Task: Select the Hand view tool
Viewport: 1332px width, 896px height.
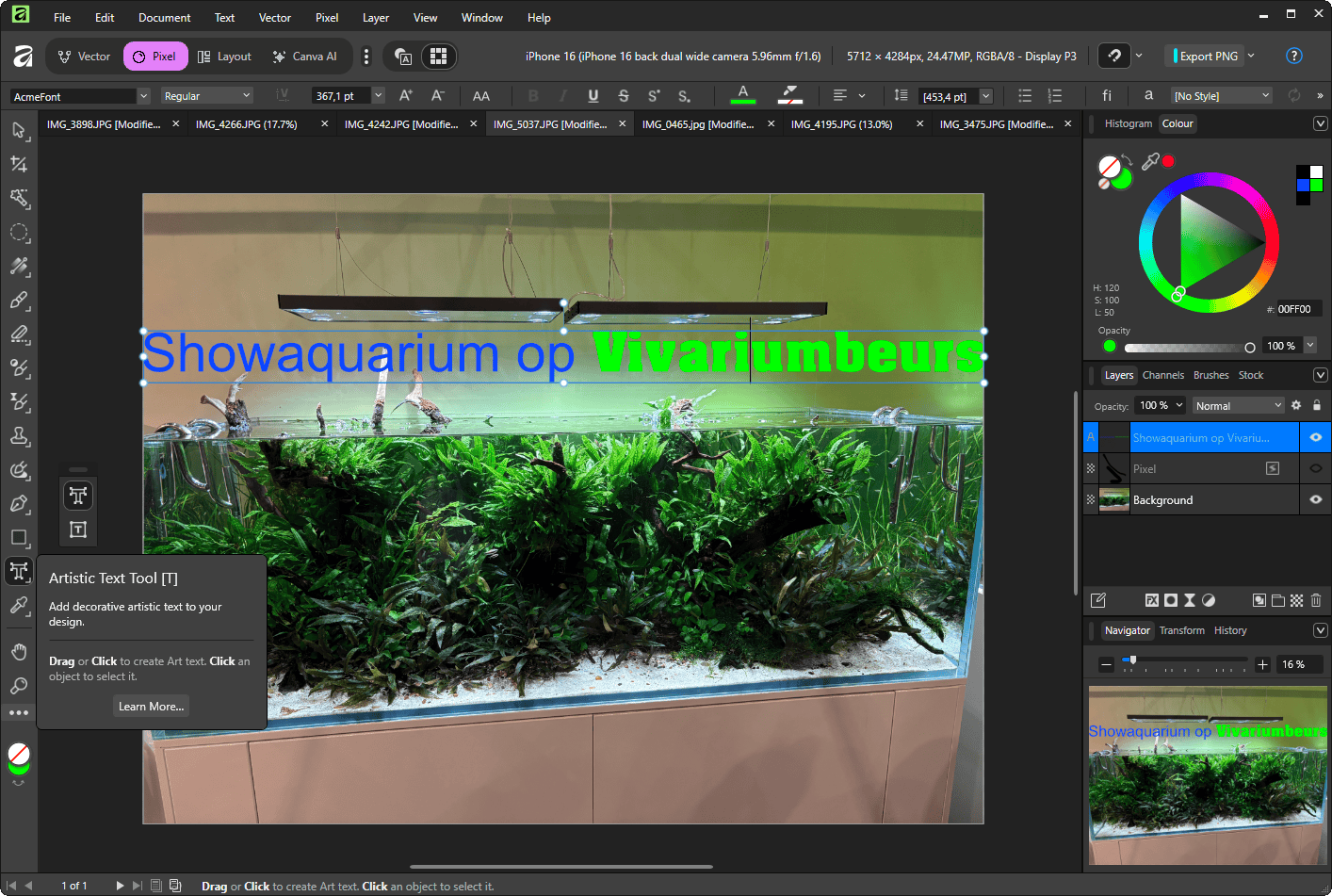Action: pos(19,652)
